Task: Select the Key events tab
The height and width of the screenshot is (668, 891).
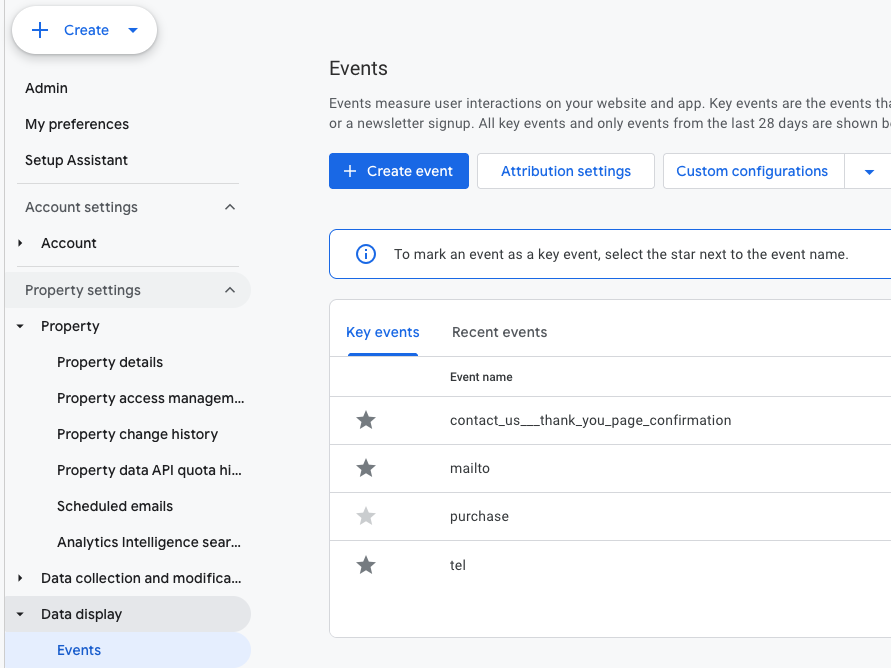Action: point(382,332)
